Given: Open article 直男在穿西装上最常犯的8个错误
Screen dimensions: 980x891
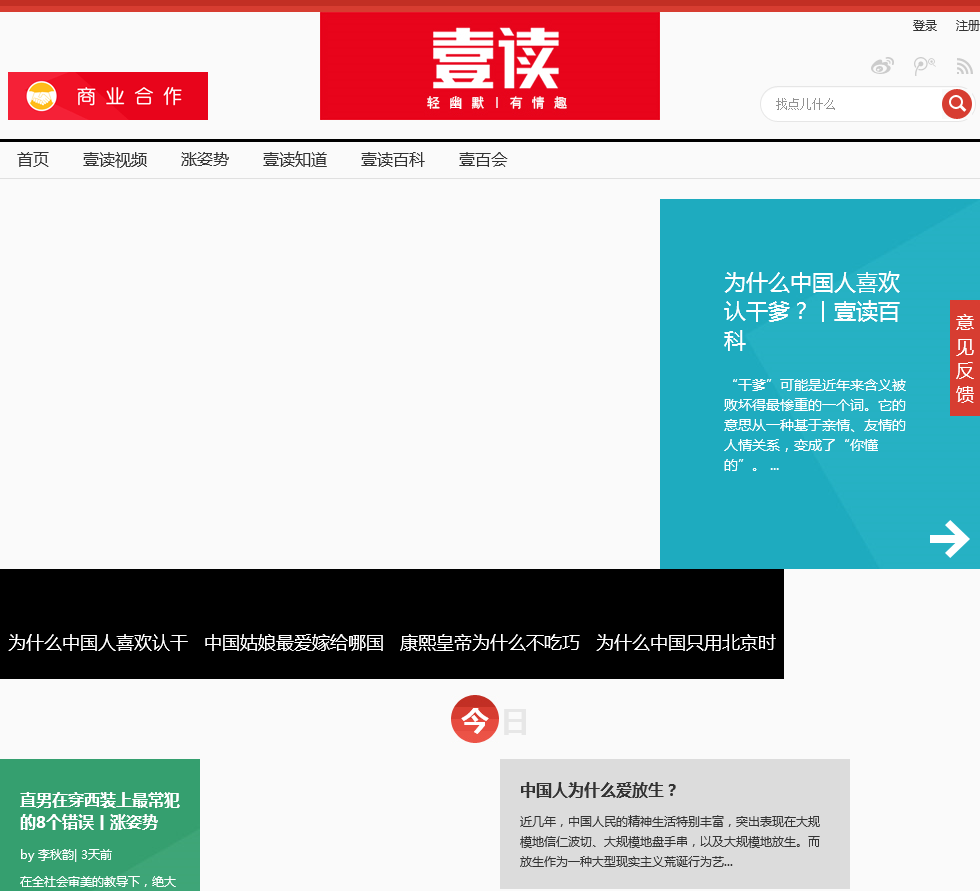Looking at the screenshot, I should pyautogui.click(x=100, y=811).
